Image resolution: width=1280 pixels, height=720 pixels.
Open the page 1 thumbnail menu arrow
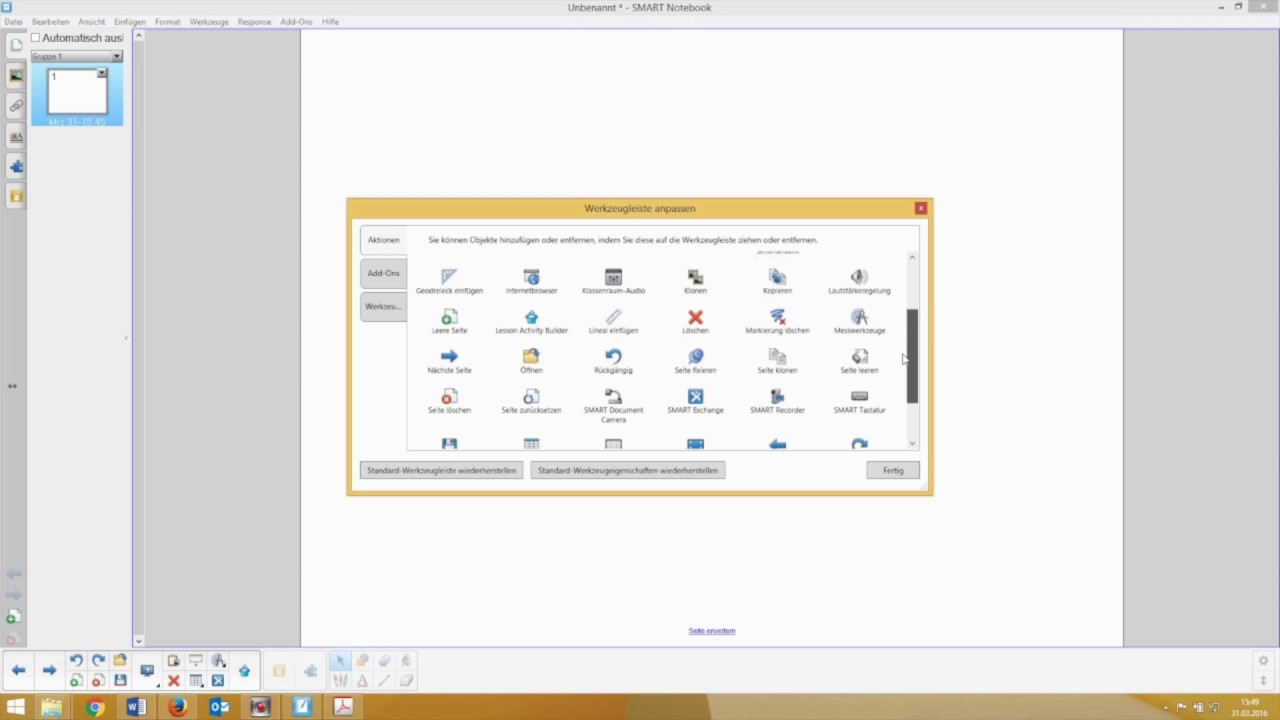101,73
